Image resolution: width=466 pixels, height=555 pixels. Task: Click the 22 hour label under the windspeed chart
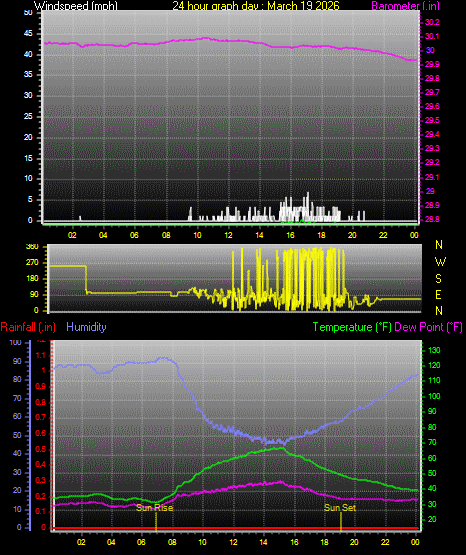[x=383, y=235]
